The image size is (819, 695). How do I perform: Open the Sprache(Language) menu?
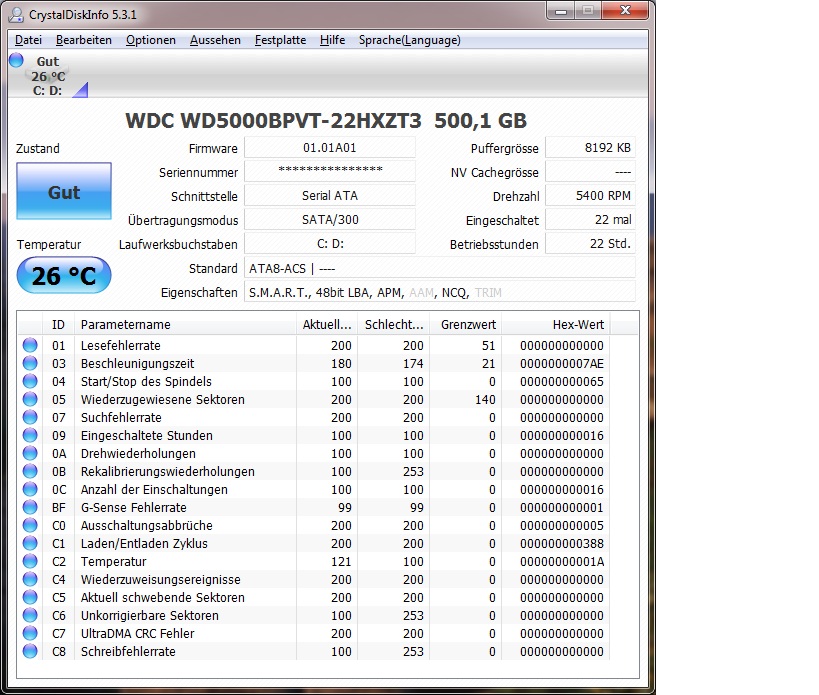point(410,40)
